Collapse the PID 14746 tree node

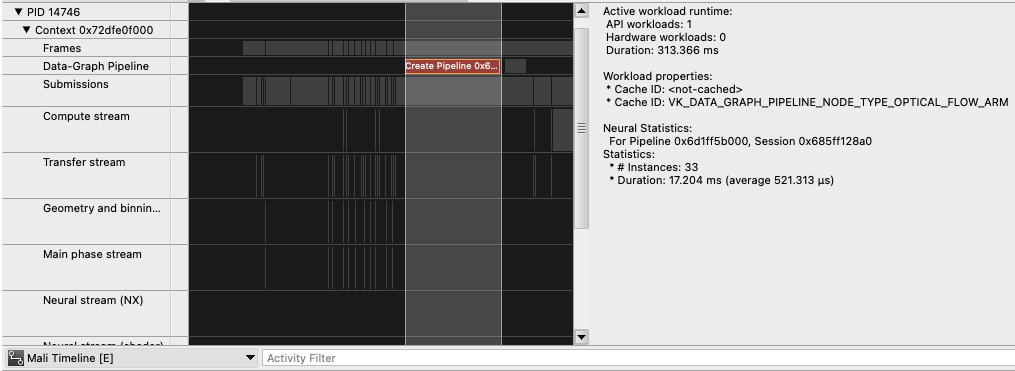point(18,12)
